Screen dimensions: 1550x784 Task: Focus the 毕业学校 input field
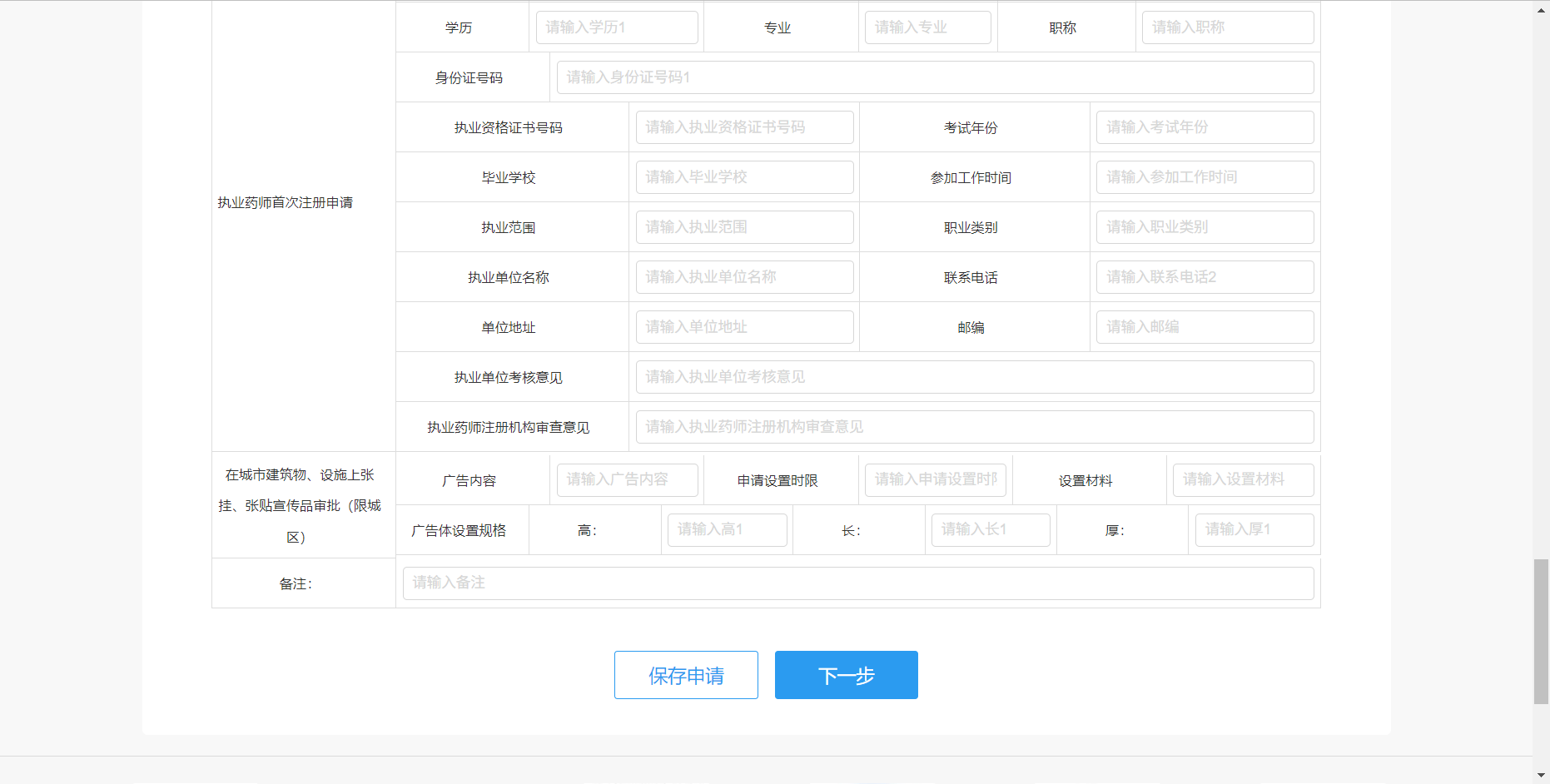click(744, 177)
